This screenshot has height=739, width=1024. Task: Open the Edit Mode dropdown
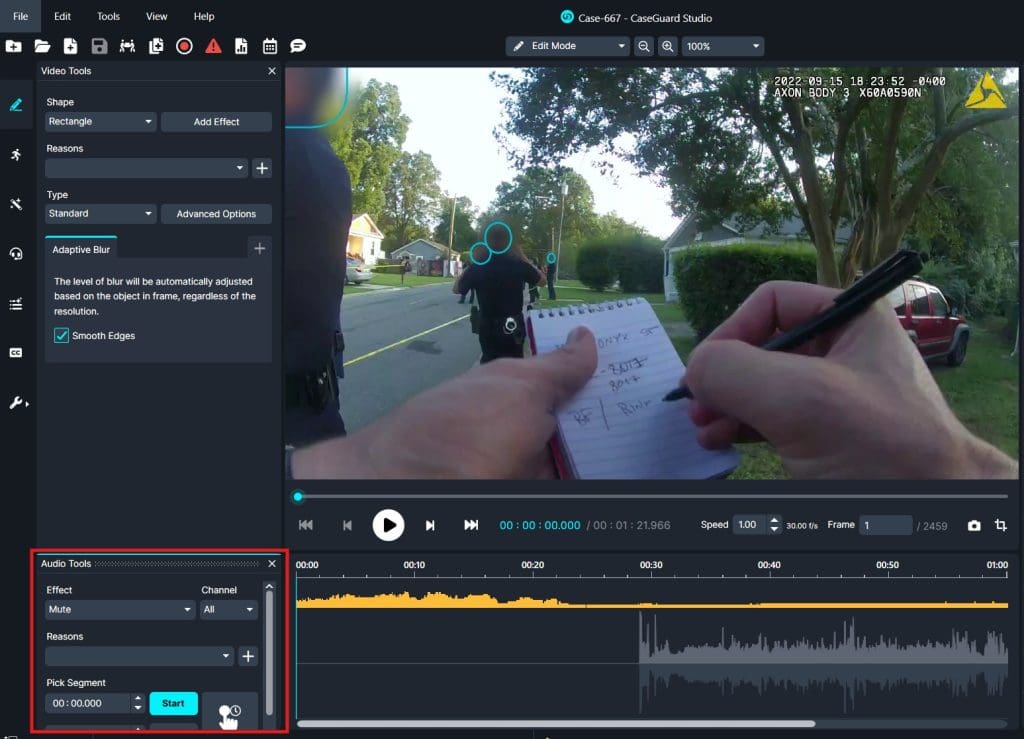[567, 46]
